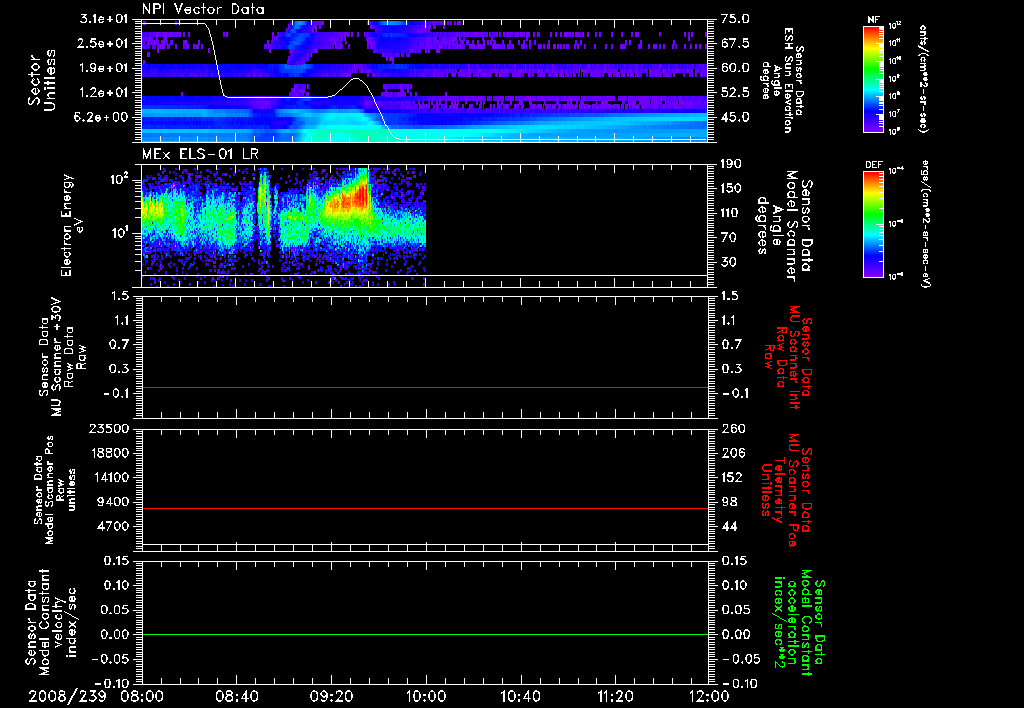
Task: Click the 08:40 time axis label
Action: pos(236,696)
